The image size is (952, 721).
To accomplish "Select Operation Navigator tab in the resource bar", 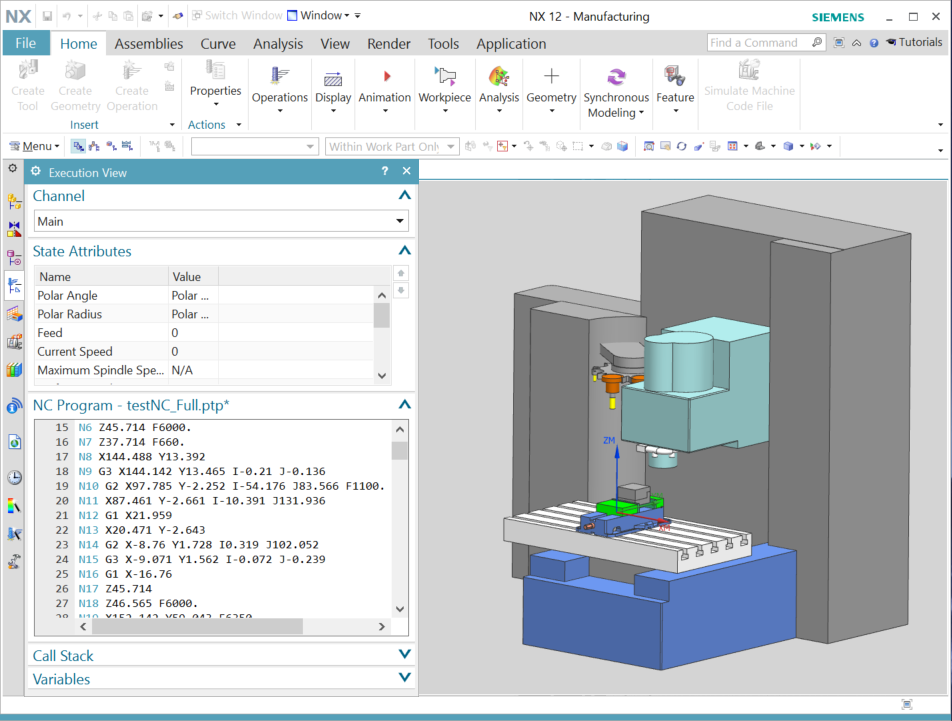I will click(15, 286).
